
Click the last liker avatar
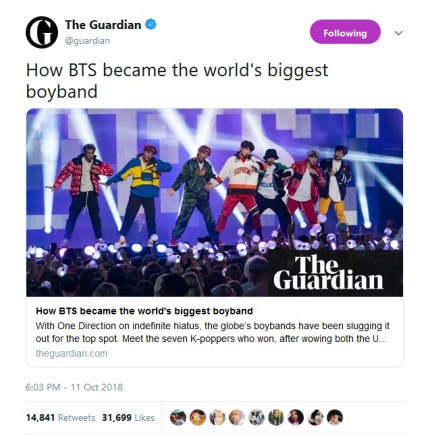pos(335,417)
